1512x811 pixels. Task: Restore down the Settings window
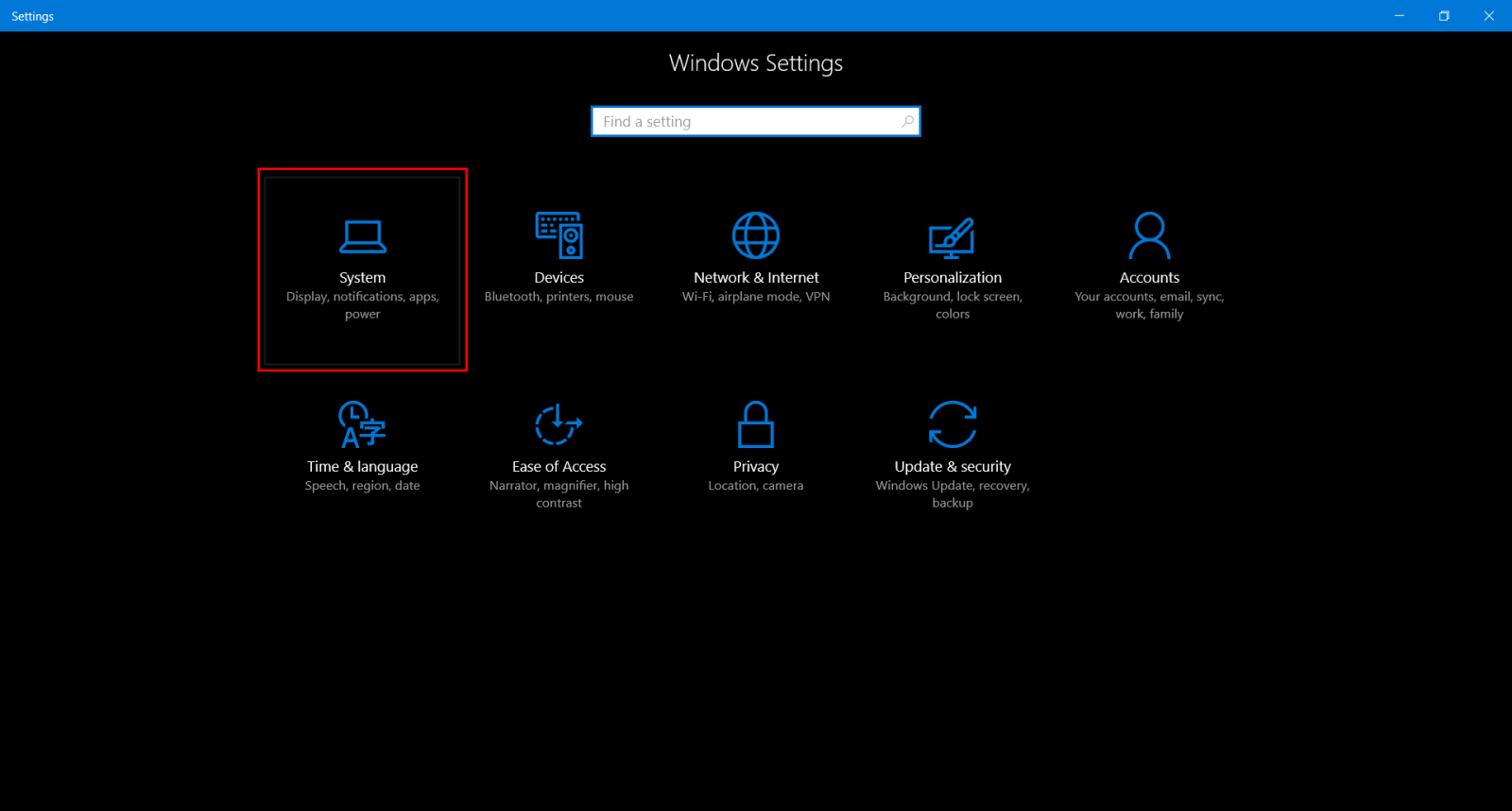1444,16
